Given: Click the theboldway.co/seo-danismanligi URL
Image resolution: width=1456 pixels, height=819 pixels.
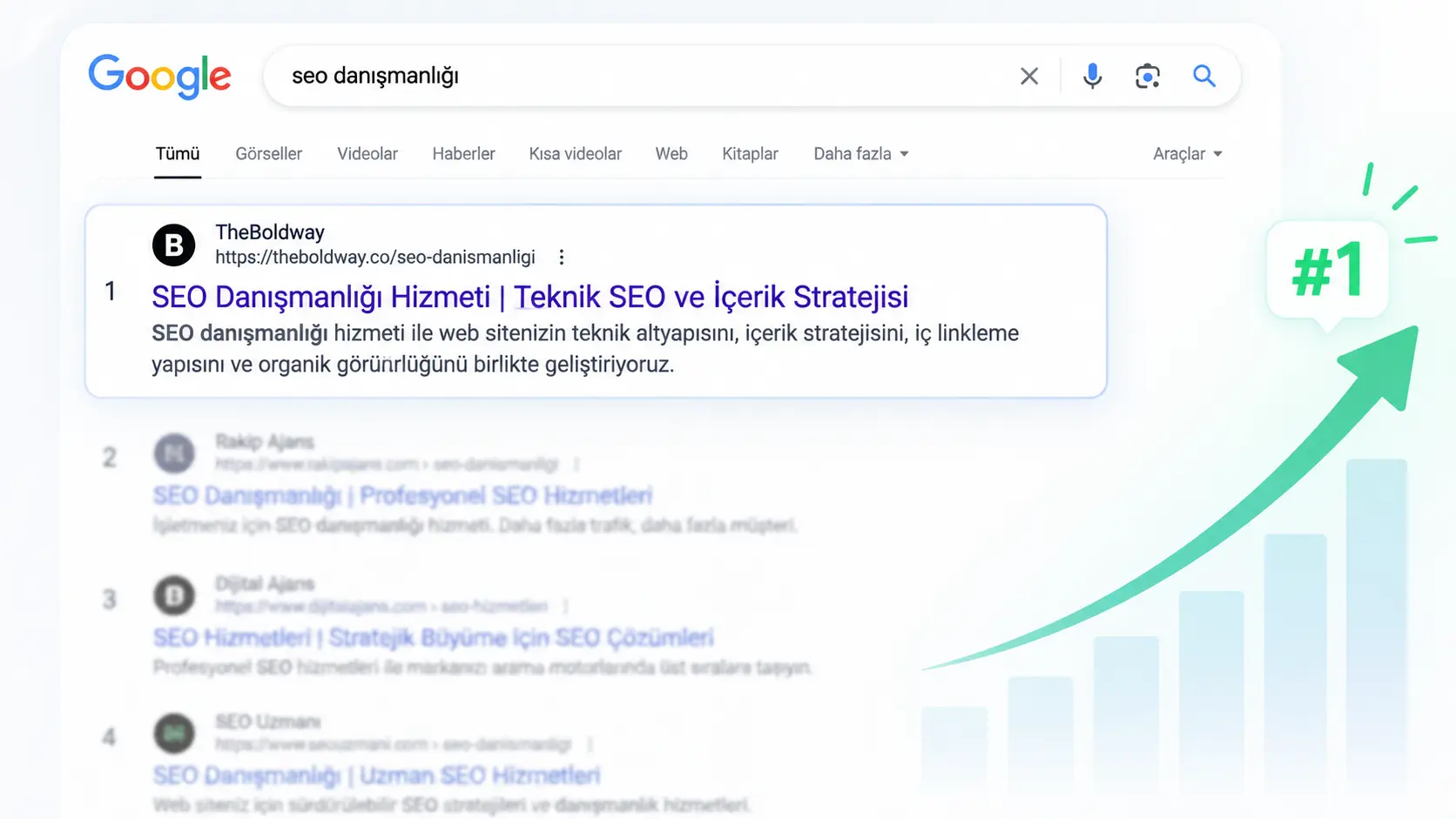Looking at the screenshot, I should (375, 258).
